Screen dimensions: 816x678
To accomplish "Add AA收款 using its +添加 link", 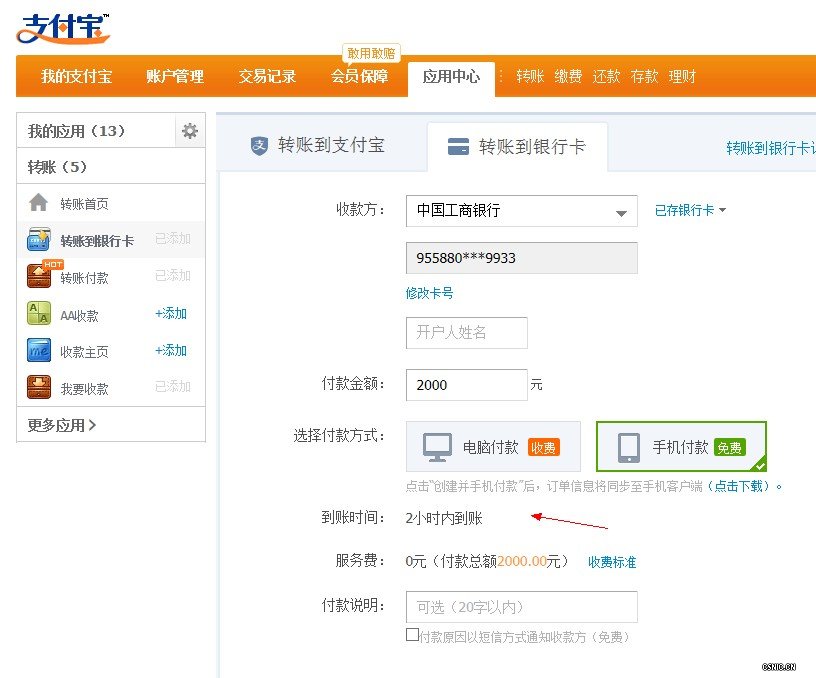I will pos(171,314).
